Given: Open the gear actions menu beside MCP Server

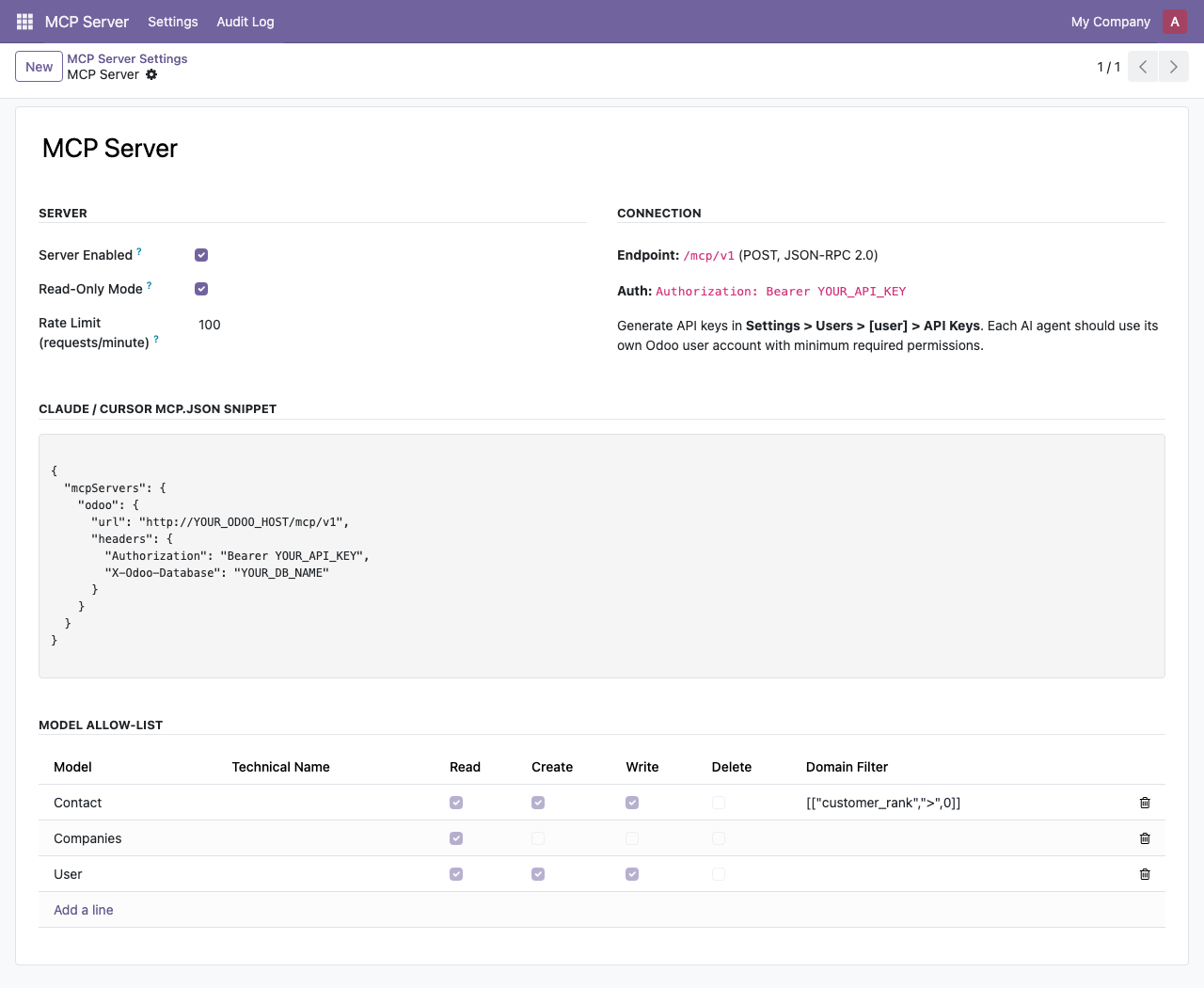Looking at the screenshot, I should coord(151,74).
